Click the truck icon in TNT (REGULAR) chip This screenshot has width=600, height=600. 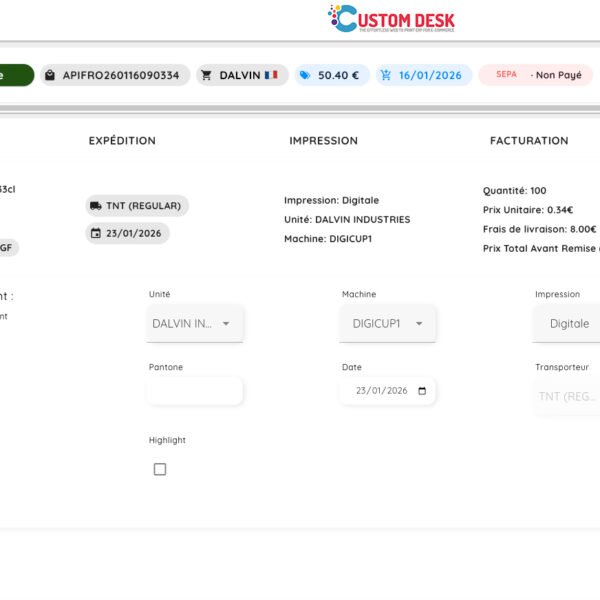96,206
